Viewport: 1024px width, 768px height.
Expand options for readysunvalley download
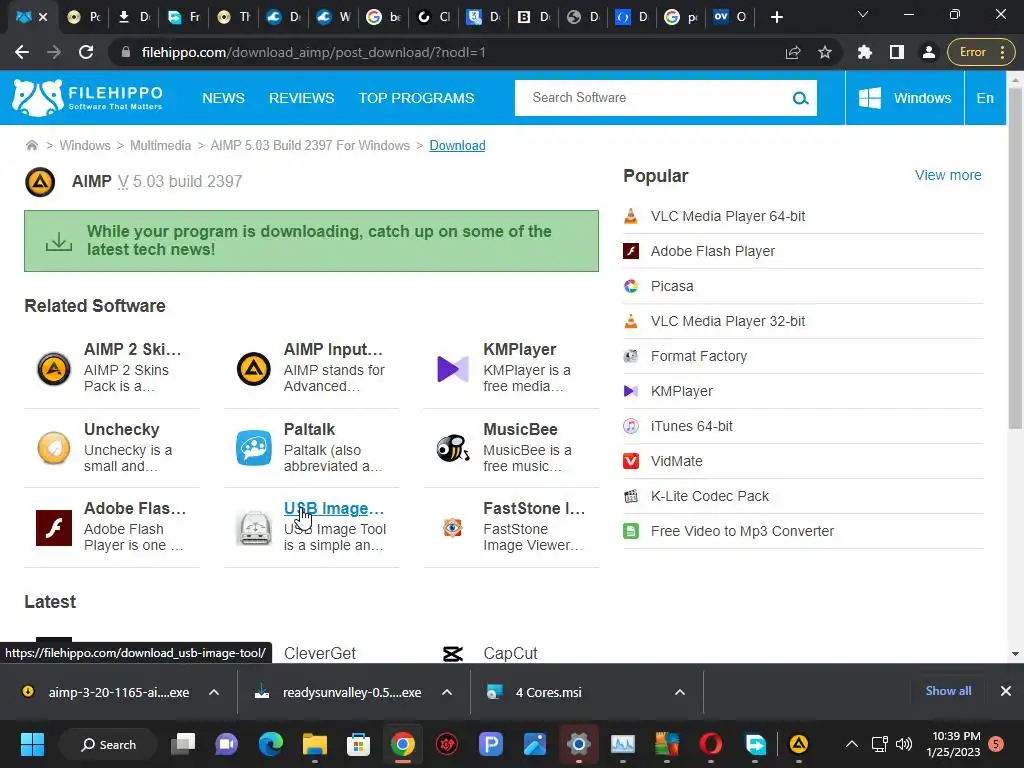(447, 692)
